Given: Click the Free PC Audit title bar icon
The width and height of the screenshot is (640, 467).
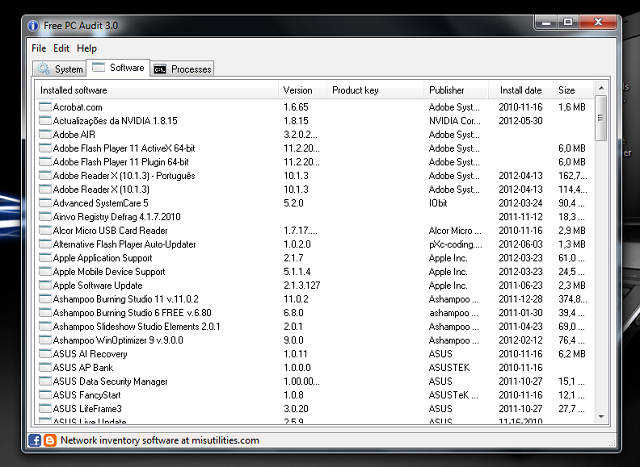Looking at the screenshot, I should pyautogui.click(x=33, y=26).
